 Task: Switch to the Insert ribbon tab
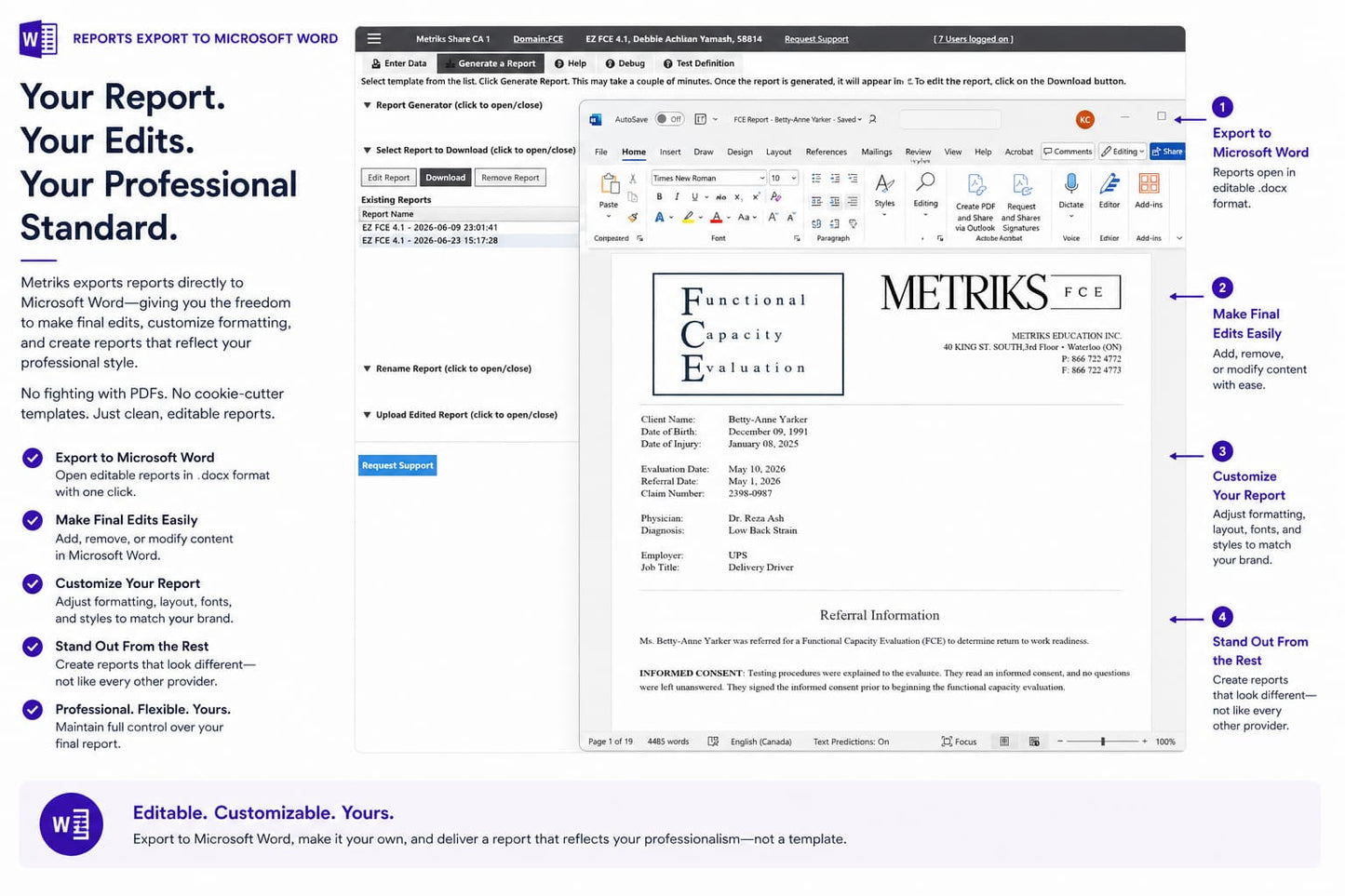coord(670,152)
